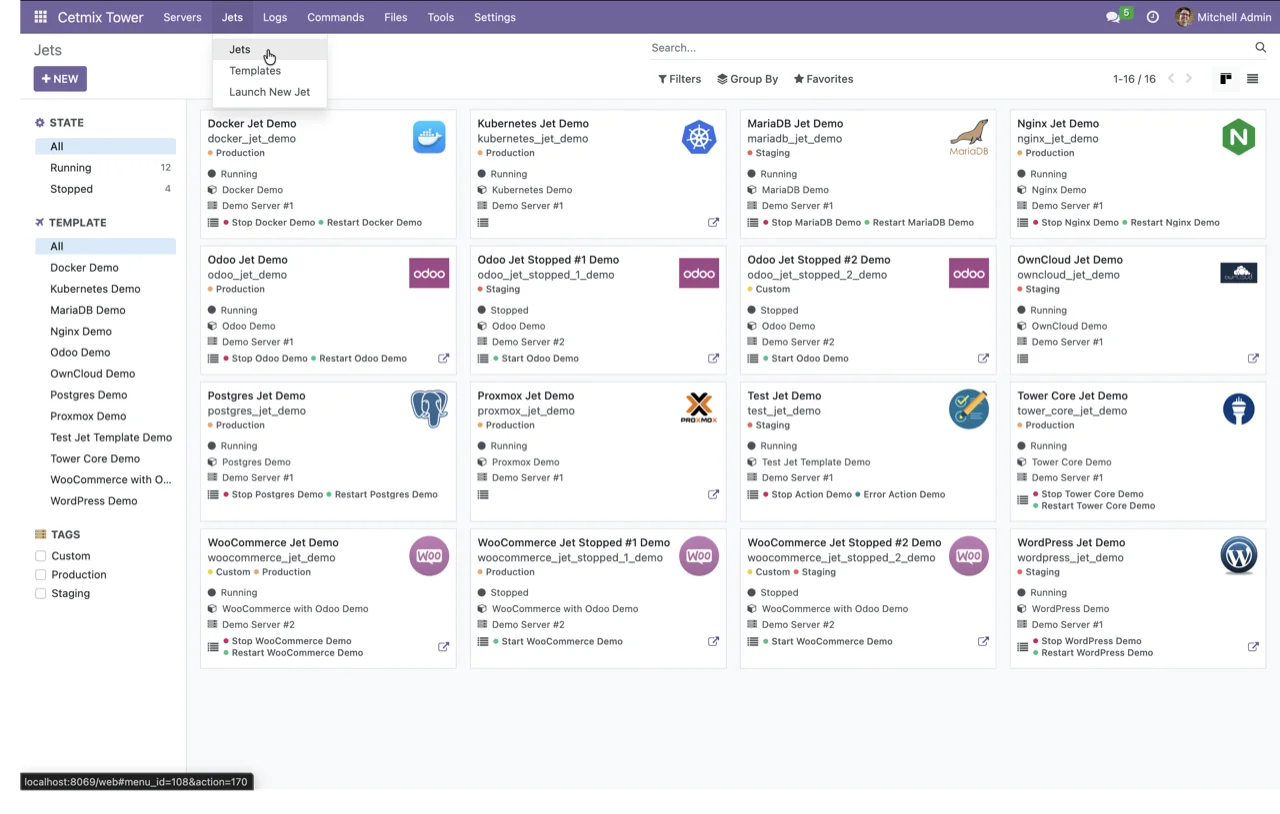Image resolution: width=1280 pixels, height=814 pixels.
Task: Select the kanban view icon
Action: click(1225, 78)
